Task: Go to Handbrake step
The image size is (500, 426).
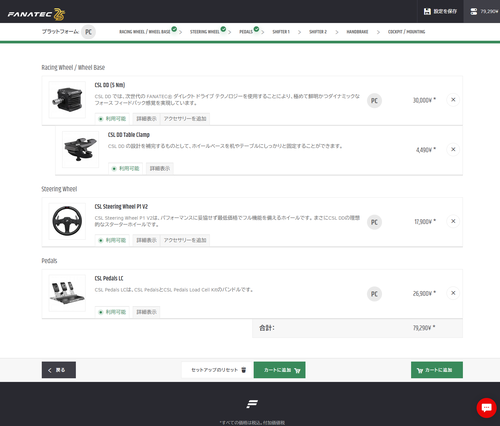Action: coord(357,32)
